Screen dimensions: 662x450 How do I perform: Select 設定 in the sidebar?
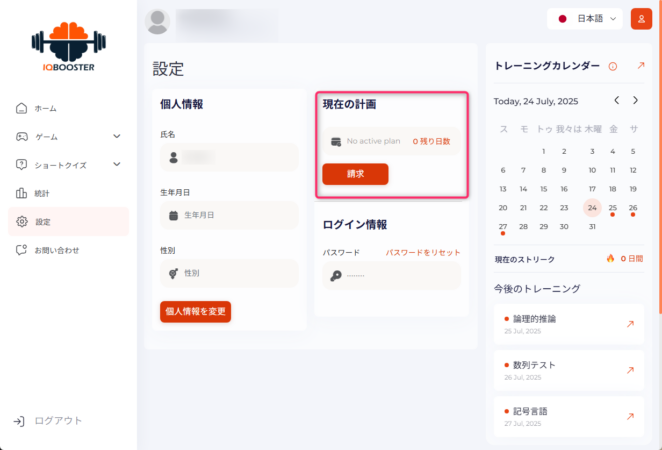[x=68, y=222]
